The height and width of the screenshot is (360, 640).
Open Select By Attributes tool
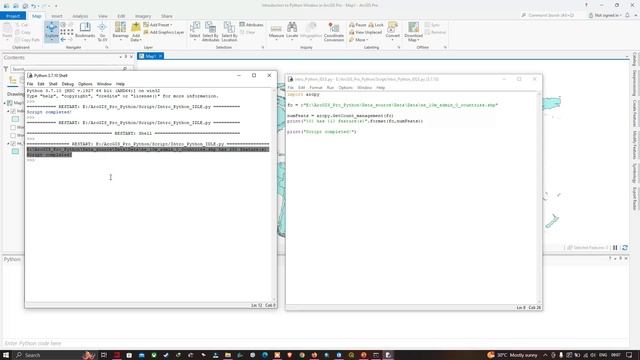[211, 31]
